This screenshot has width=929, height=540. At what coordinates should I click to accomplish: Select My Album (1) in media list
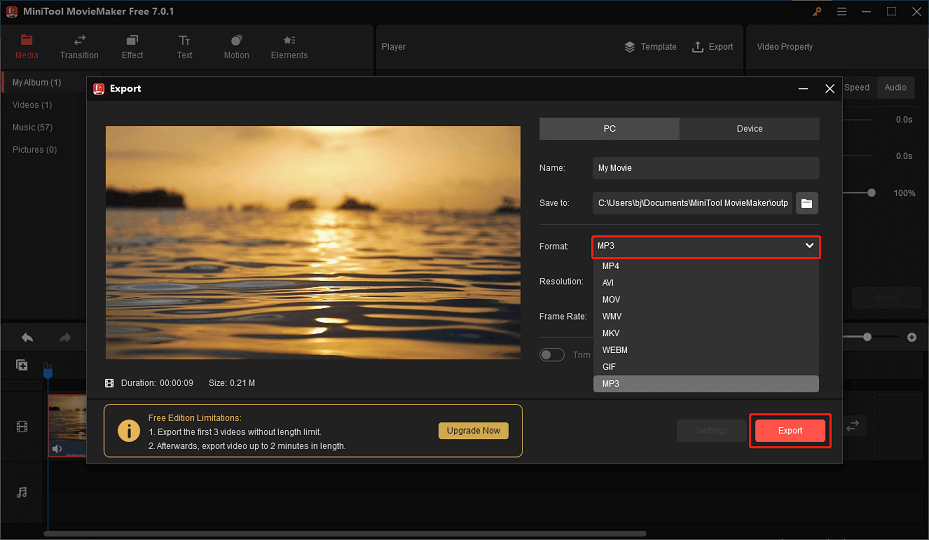pos(37,82)
